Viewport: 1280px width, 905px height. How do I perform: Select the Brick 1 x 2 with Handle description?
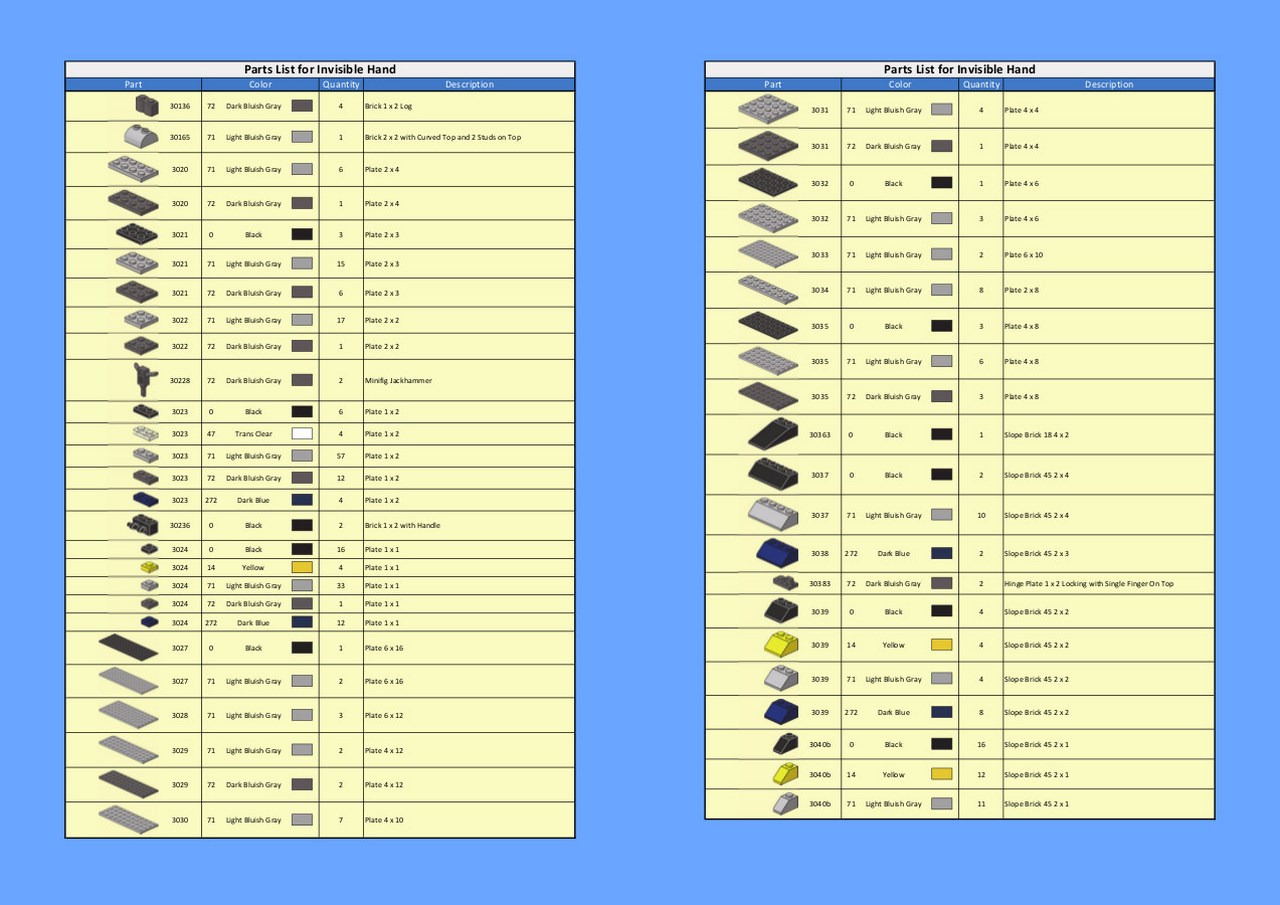(x=402, y=525)
